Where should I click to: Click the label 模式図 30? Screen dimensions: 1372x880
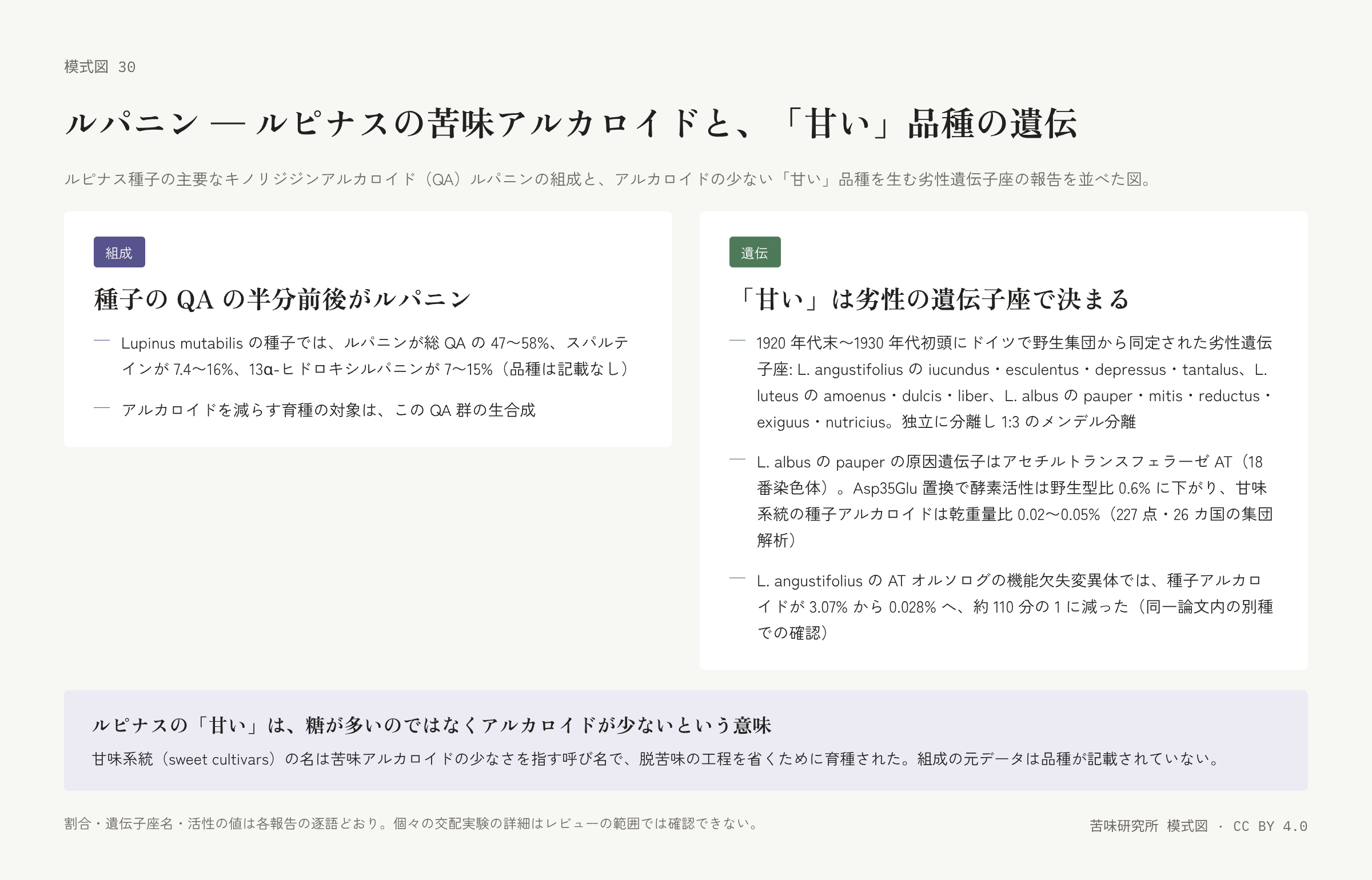tap(100, 67)
